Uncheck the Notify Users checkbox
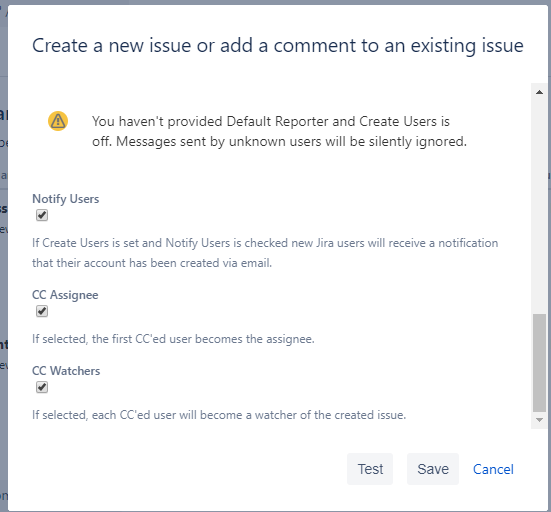 42,215
